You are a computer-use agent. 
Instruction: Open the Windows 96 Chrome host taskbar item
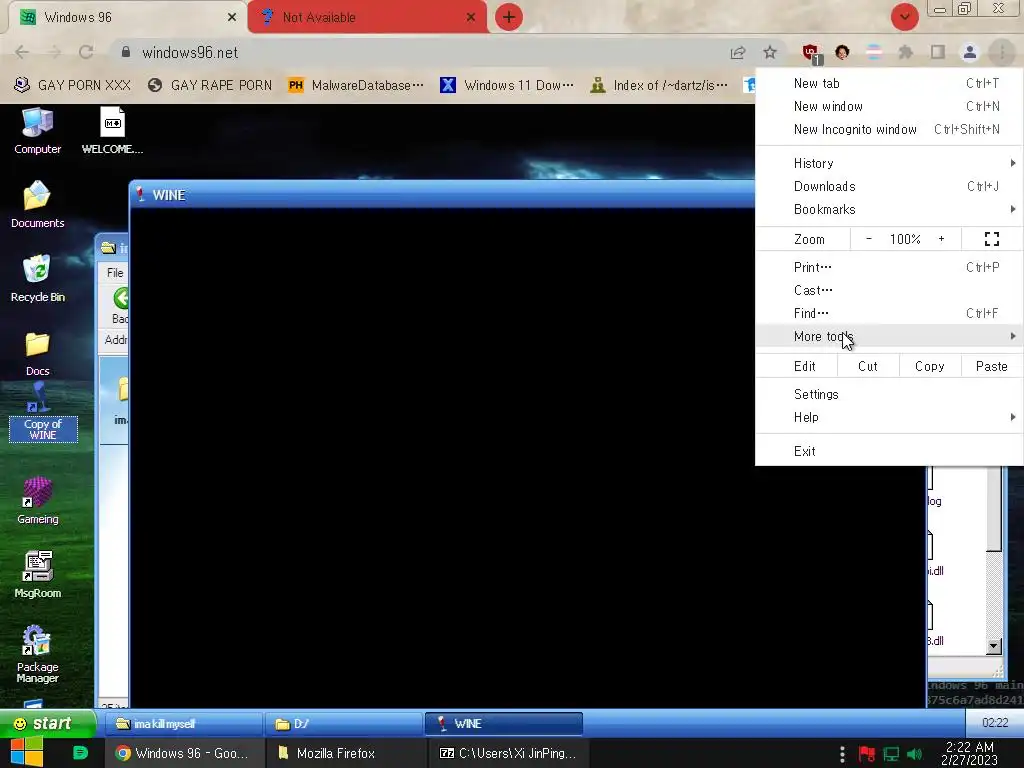coord(185,753)
